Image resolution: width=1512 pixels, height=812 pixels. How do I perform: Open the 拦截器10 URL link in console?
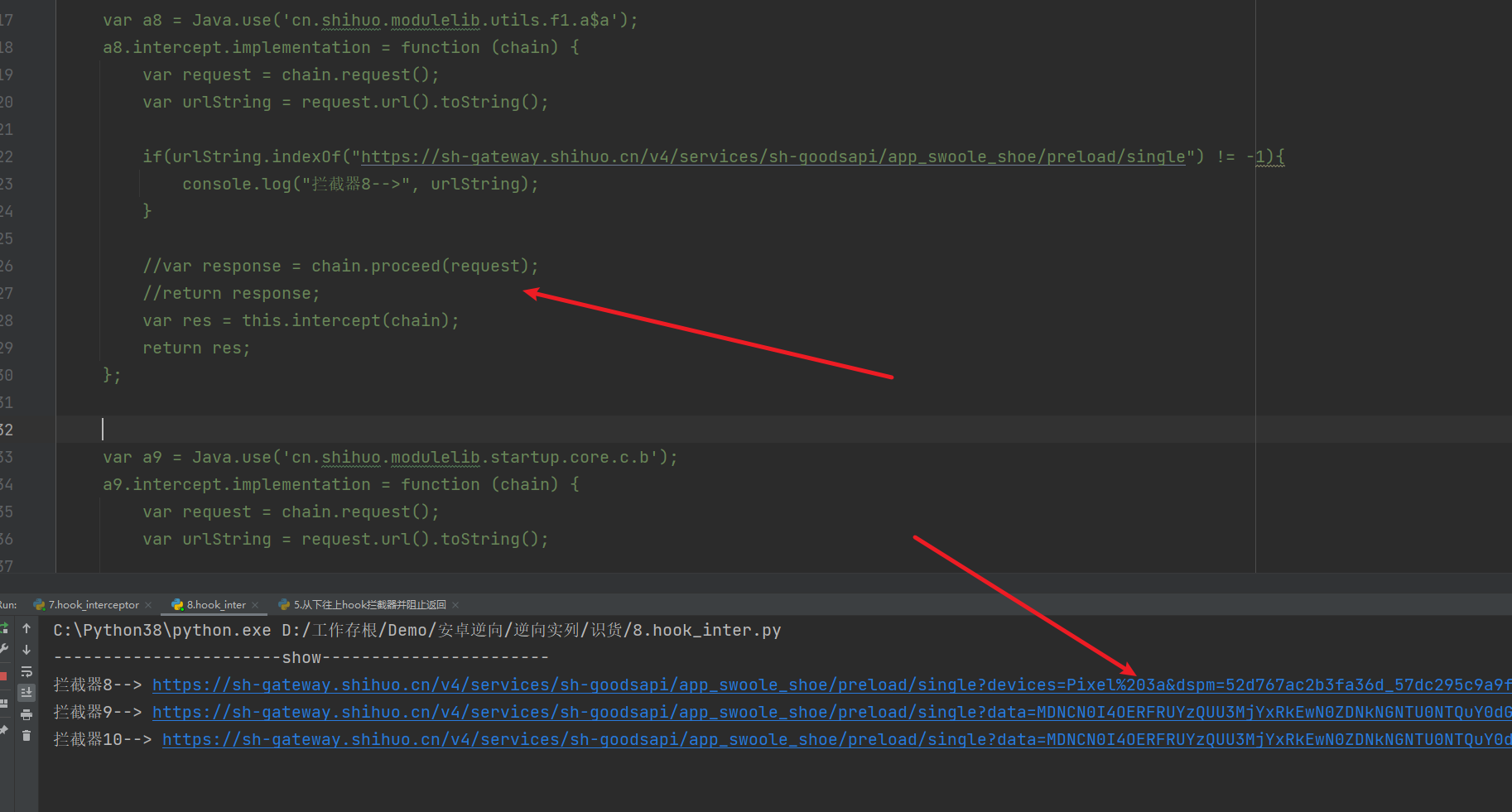pos(836,739)
